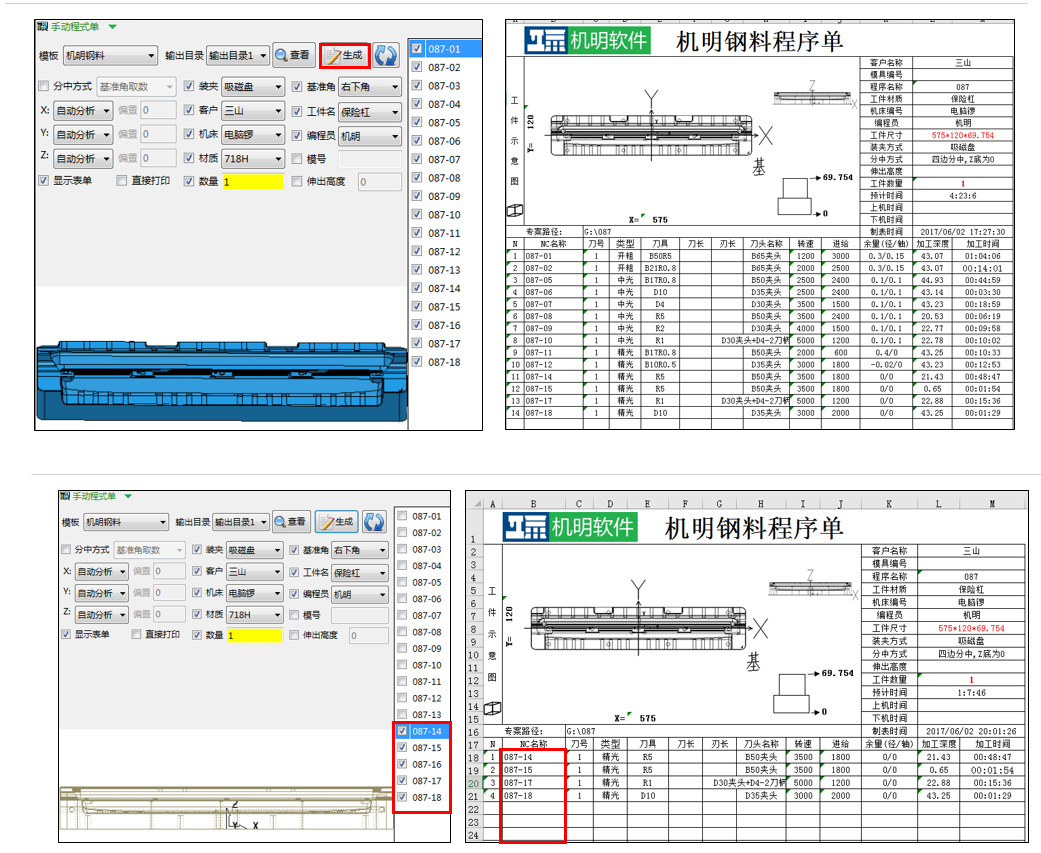
Task: Click the 机明钢料程序单 title in the upper sheet
Action: (x=760, y=42)
